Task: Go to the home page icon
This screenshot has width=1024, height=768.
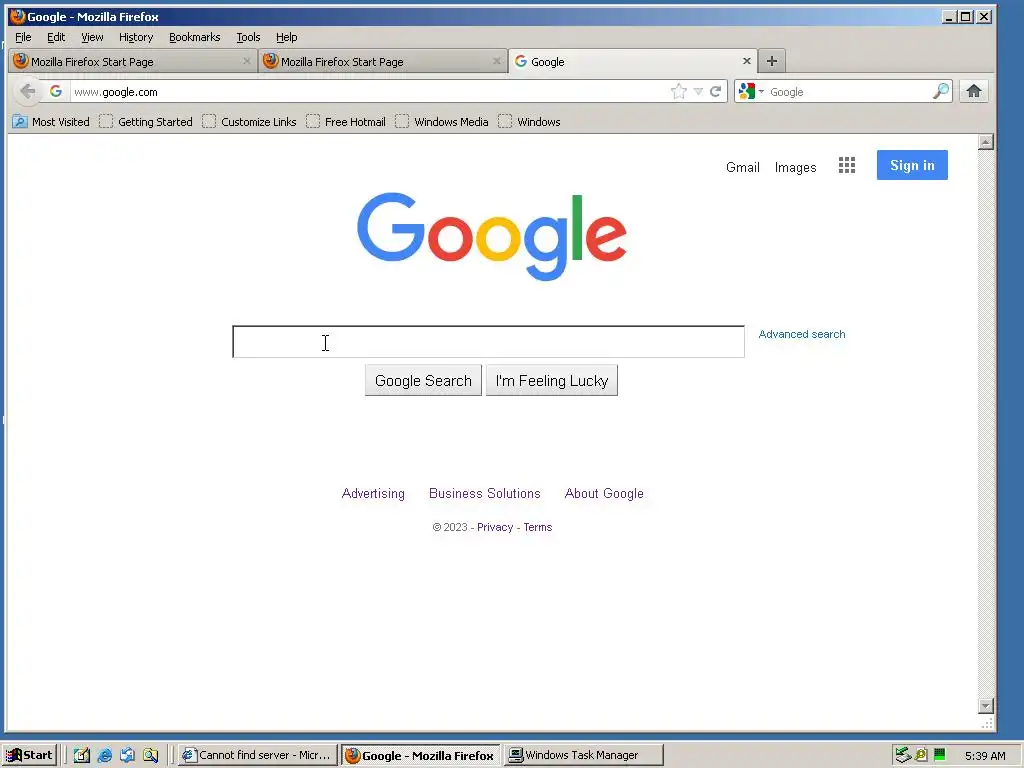Action: point(974,91)
